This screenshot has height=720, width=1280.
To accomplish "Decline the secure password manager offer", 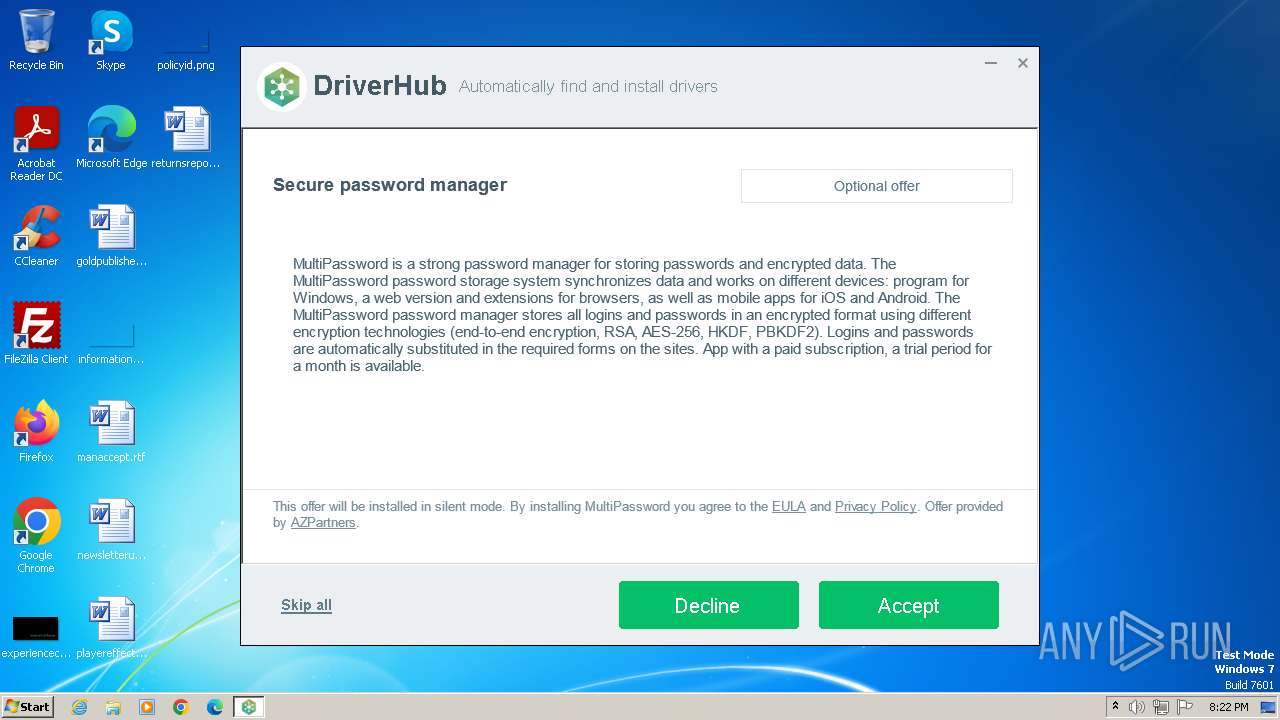I will click(x=708, y=605).
